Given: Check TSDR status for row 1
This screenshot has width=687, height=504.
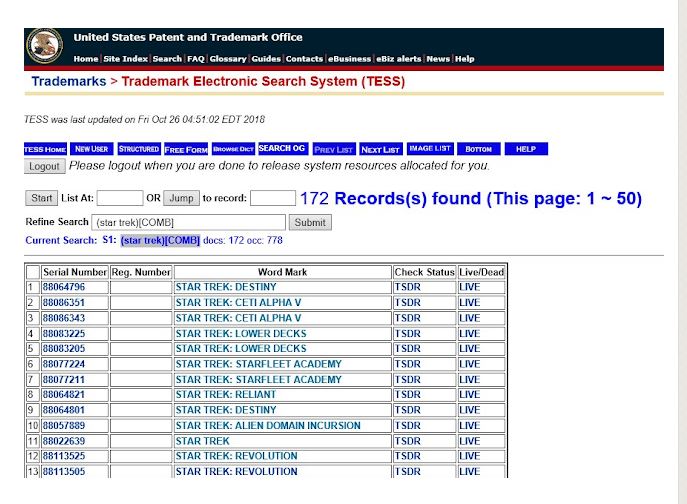Looking at the screenshot, I should coord(407,287).
